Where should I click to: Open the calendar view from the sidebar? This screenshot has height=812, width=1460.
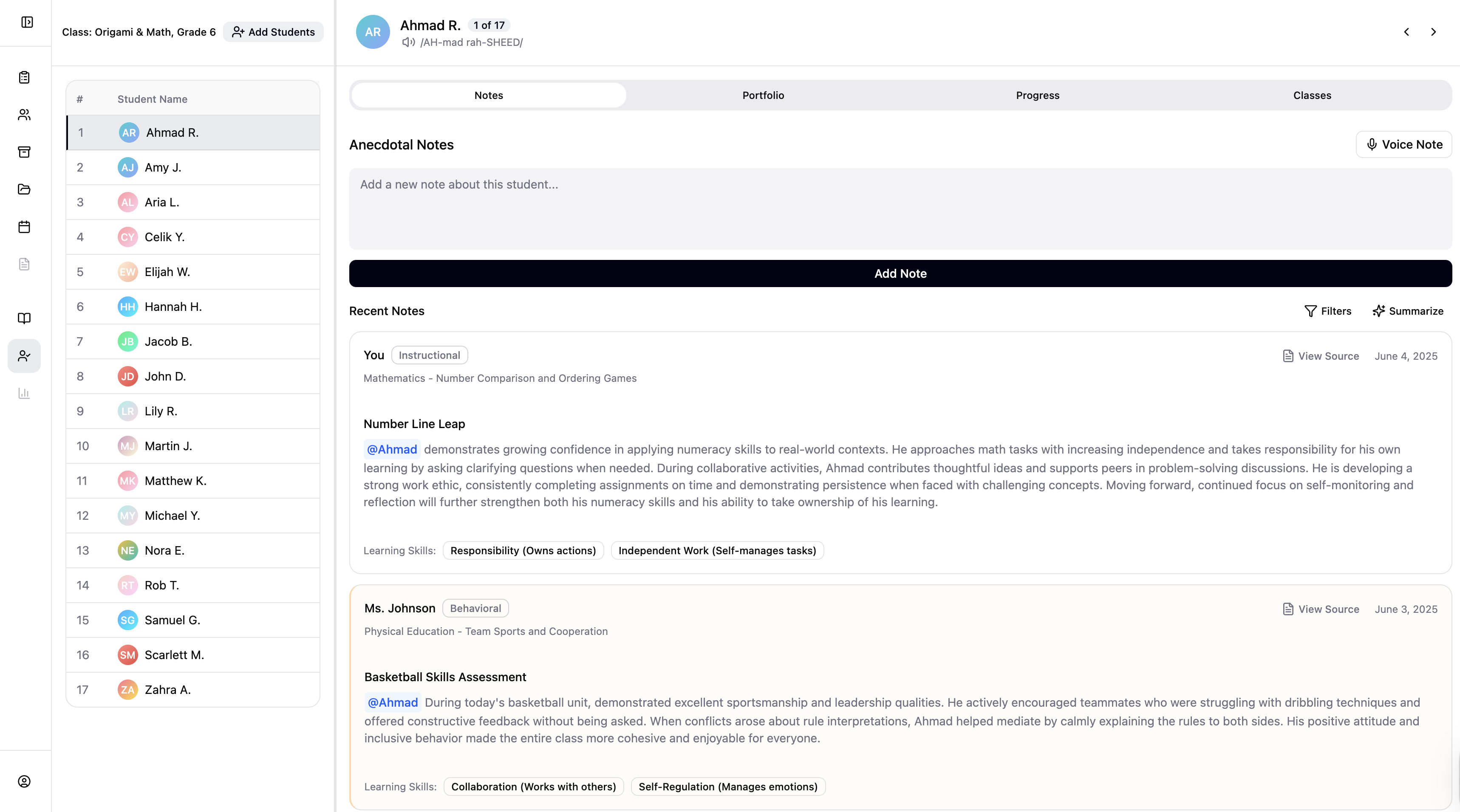tap(24, 227)
